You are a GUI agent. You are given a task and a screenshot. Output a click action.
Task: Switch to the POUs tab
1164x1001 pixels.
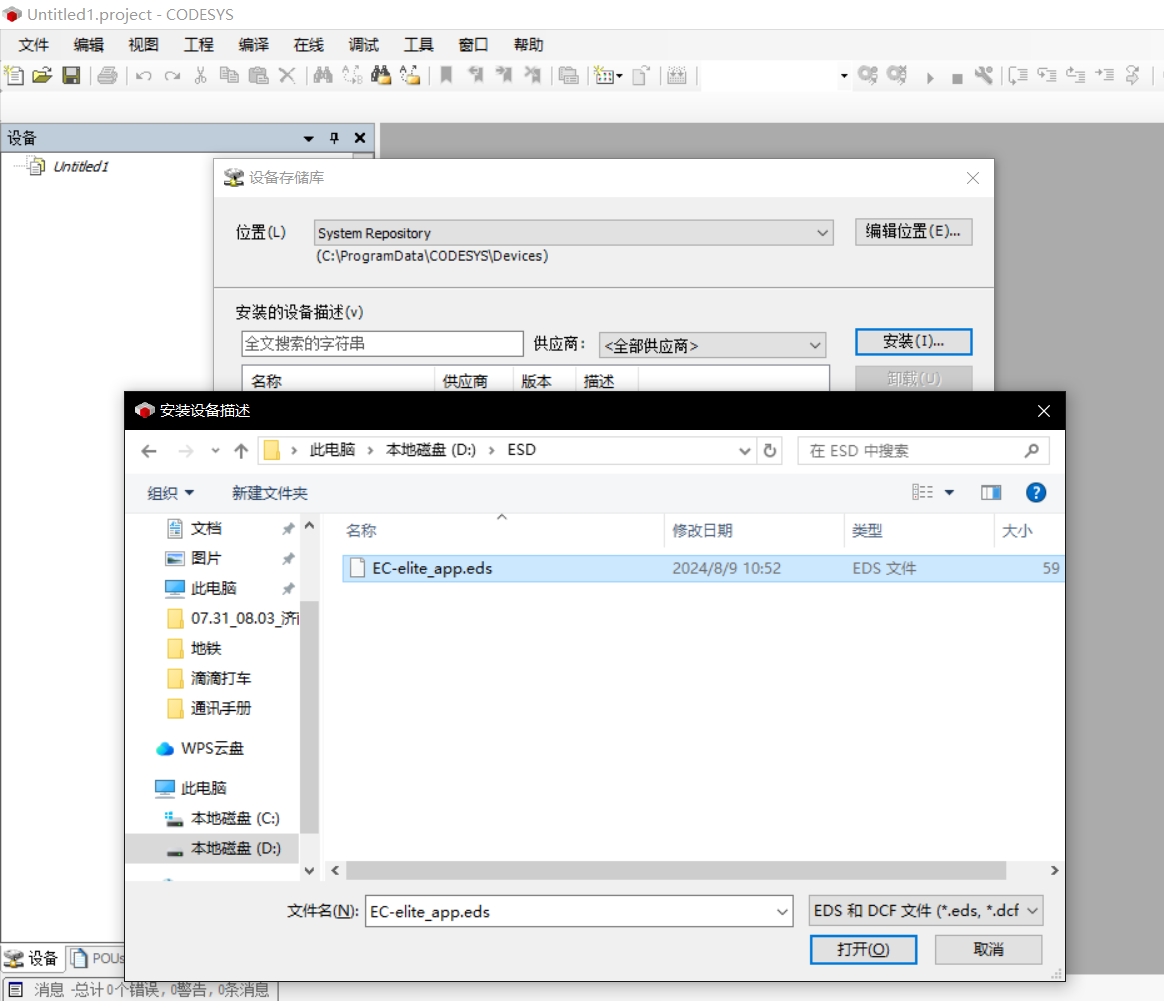(99, 958)
